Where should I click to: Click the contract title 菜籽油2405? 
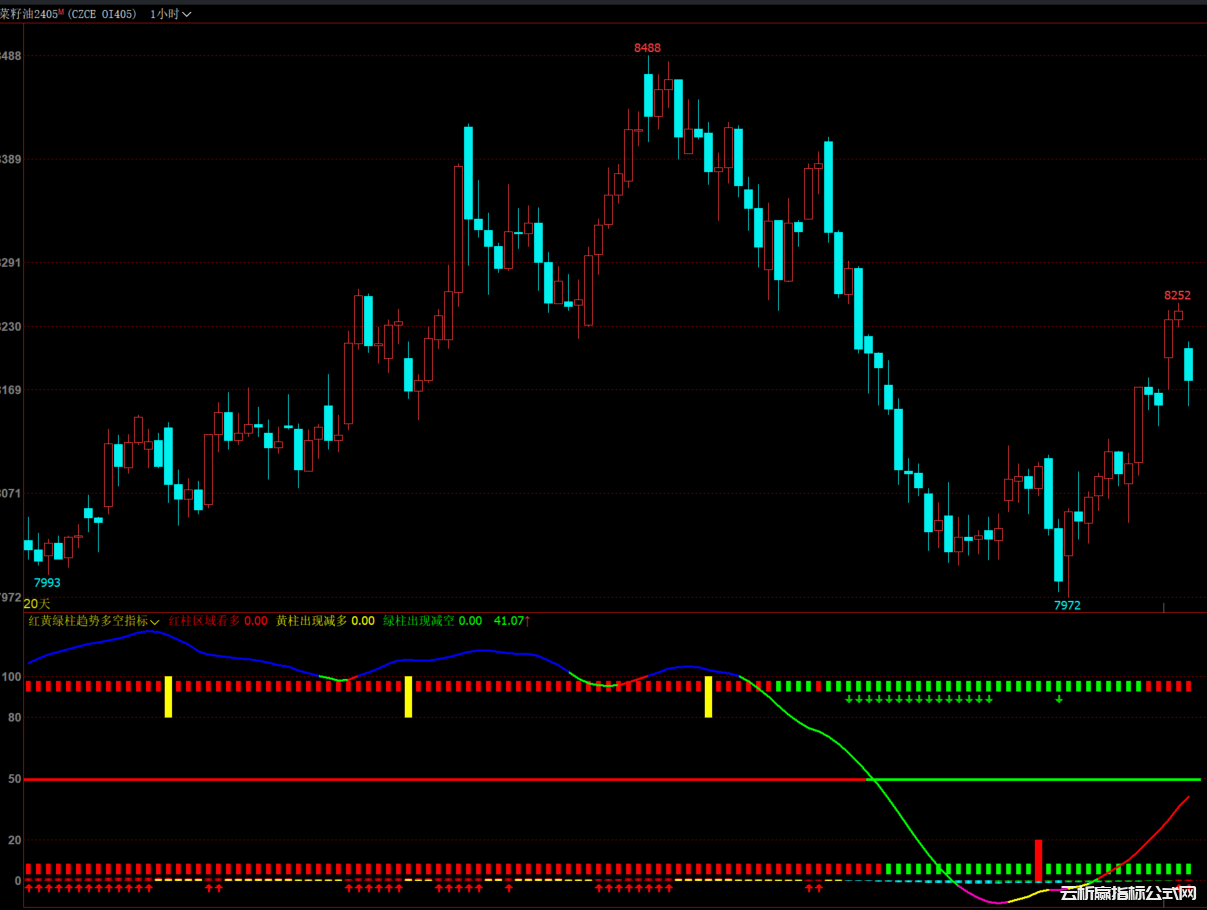(x=31, y=14)
